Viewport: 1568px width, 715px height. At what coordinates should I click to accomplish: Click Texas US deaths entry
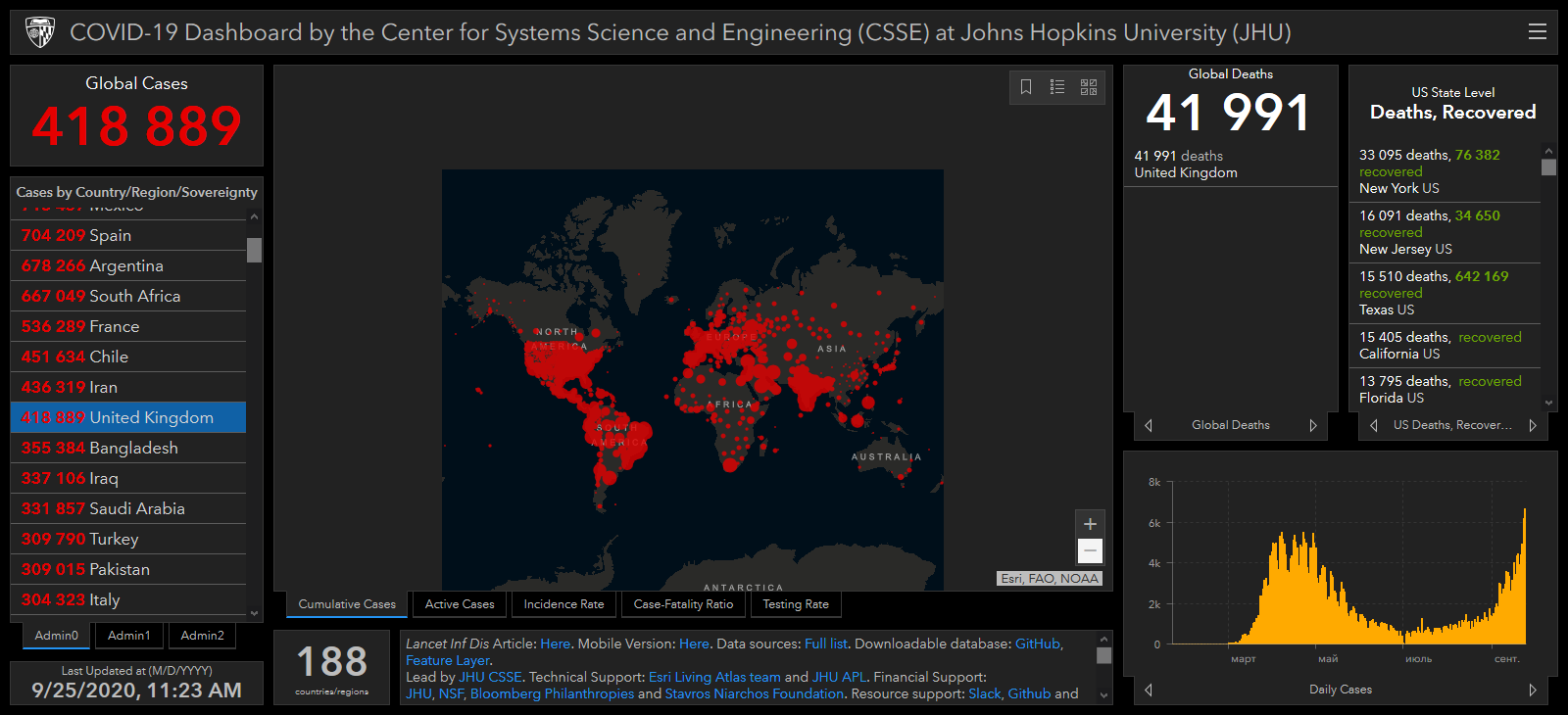click(1445, 293)
